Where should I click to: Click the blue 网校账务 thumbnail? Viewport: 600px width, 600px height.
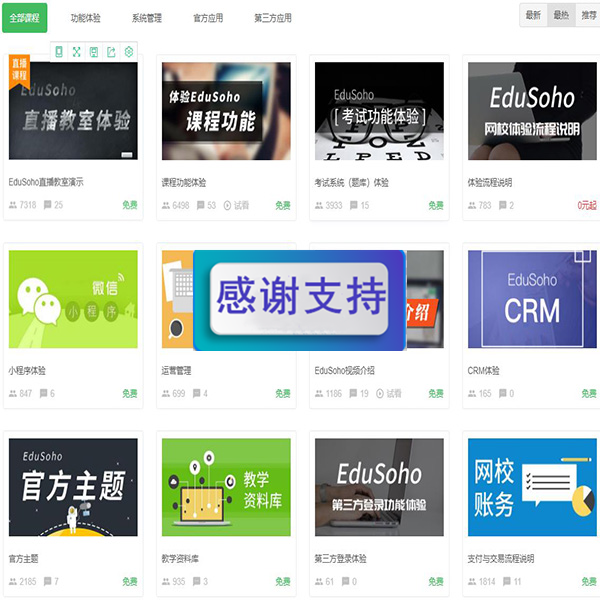click(x=532, y=487)
